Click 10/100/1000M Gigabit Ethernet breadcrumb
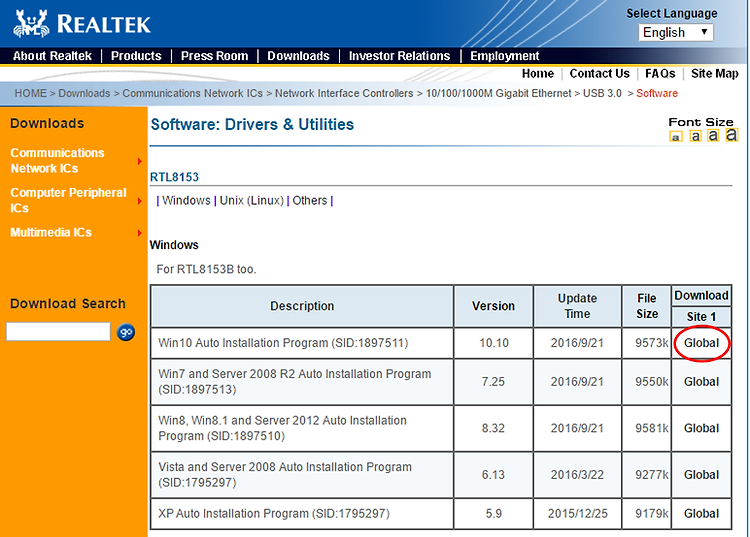This screenshot has width=750, height=537. [x=498, y=93]
